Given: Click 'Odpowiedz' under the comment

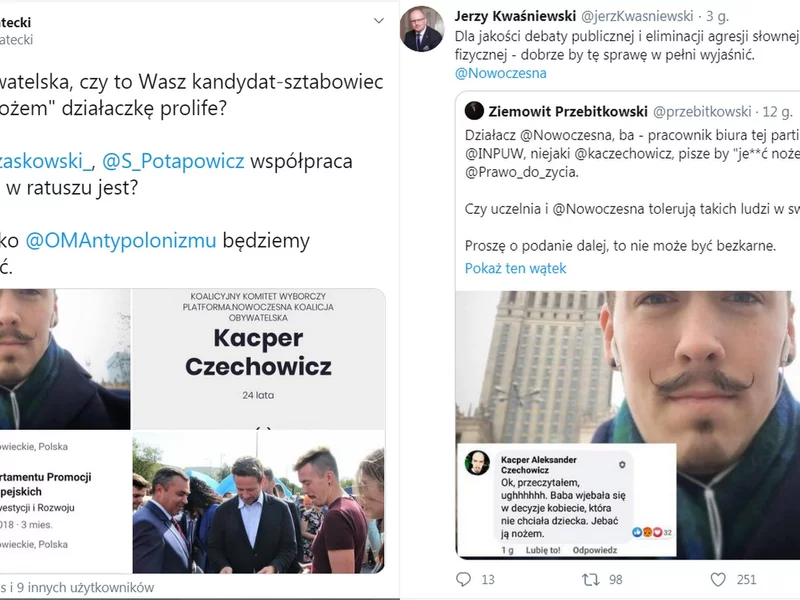Looking at the screenshot, I should (595, 550).
